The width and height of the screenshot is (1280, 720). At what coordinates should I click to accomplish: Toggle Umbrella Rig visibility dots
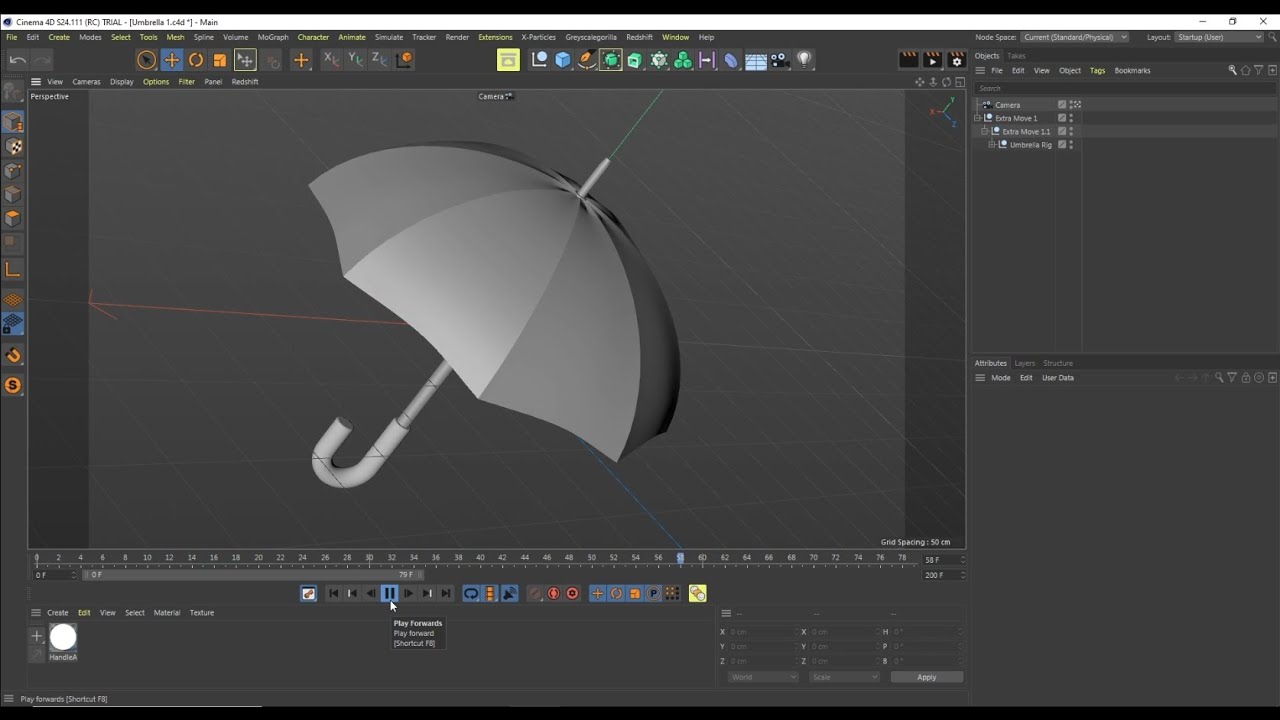click(x=1071, y=145)
